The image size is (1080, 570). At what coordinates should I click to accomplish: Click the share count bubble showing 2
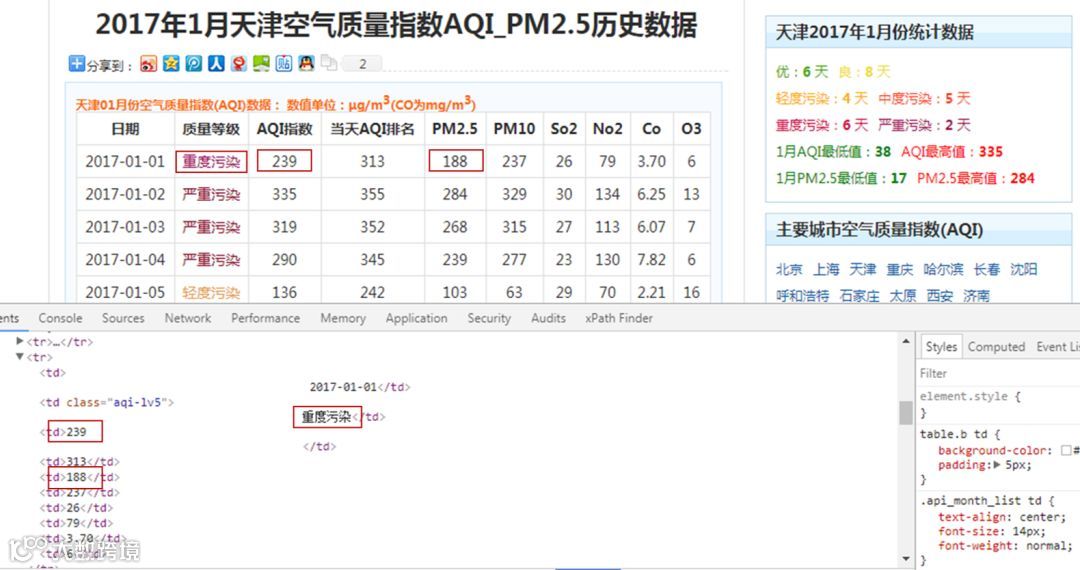click(x=362, y=64)
